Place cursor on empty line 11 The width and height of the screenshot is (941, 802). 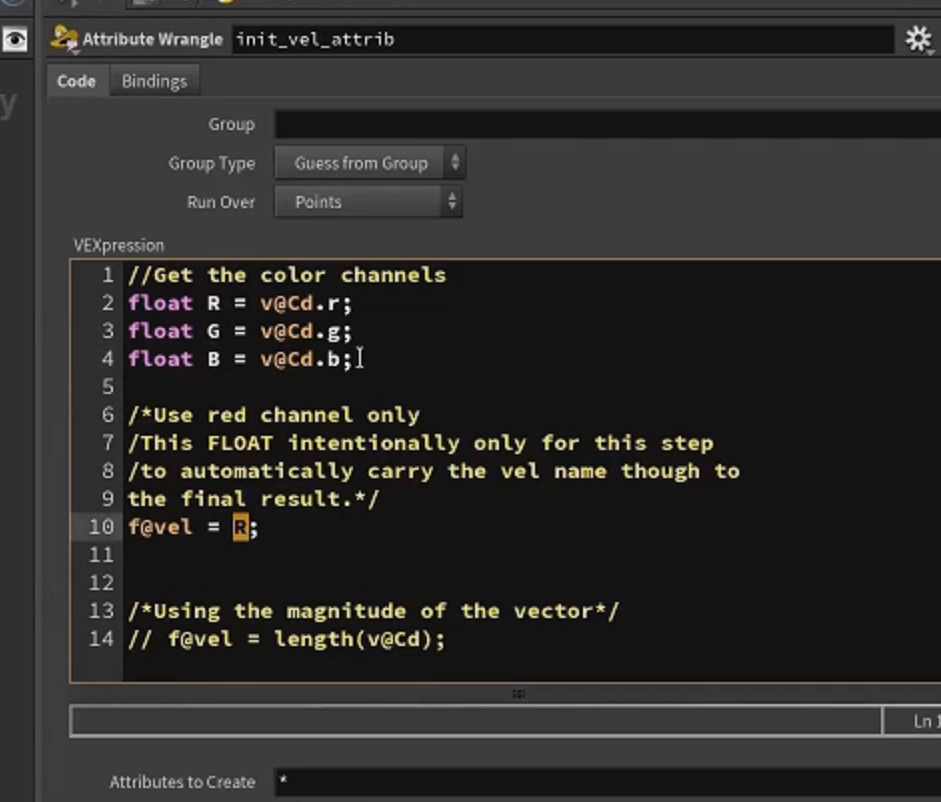click(x=528, y=555)
